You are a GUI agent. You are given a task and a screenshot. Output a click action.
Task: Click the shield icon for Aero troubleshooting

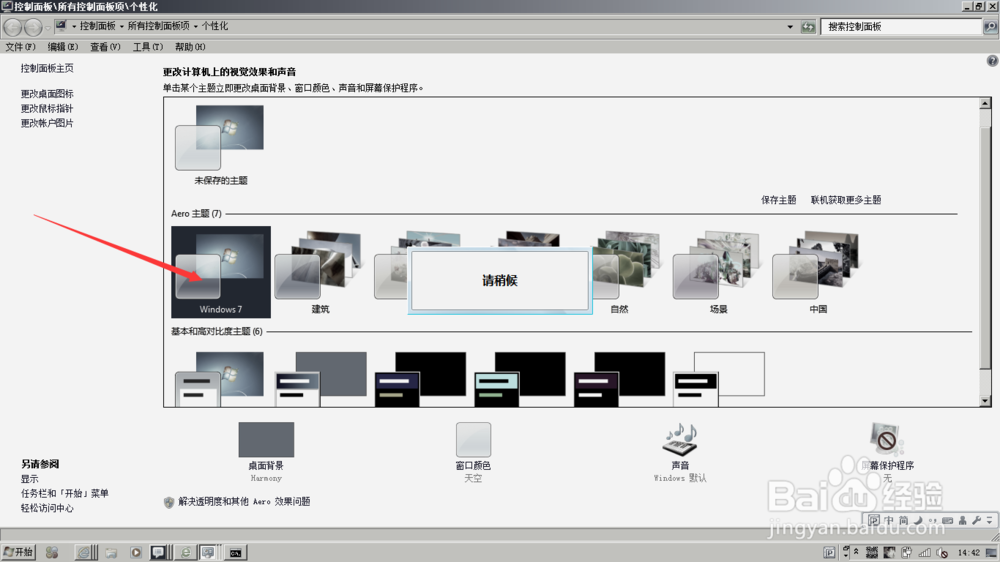pyautogui.click(x=168, y=502)
